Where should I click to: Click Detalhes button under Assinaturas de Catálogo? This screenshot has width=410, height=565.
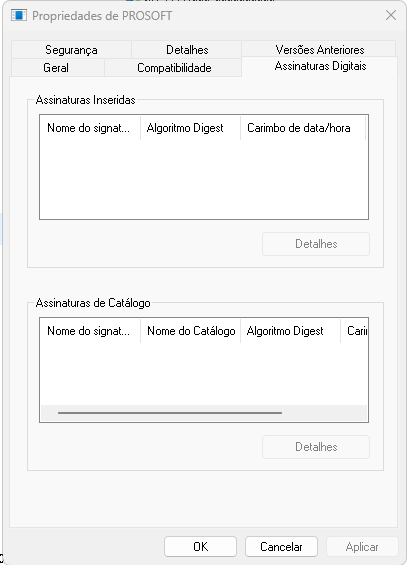(x=316, y=447)
